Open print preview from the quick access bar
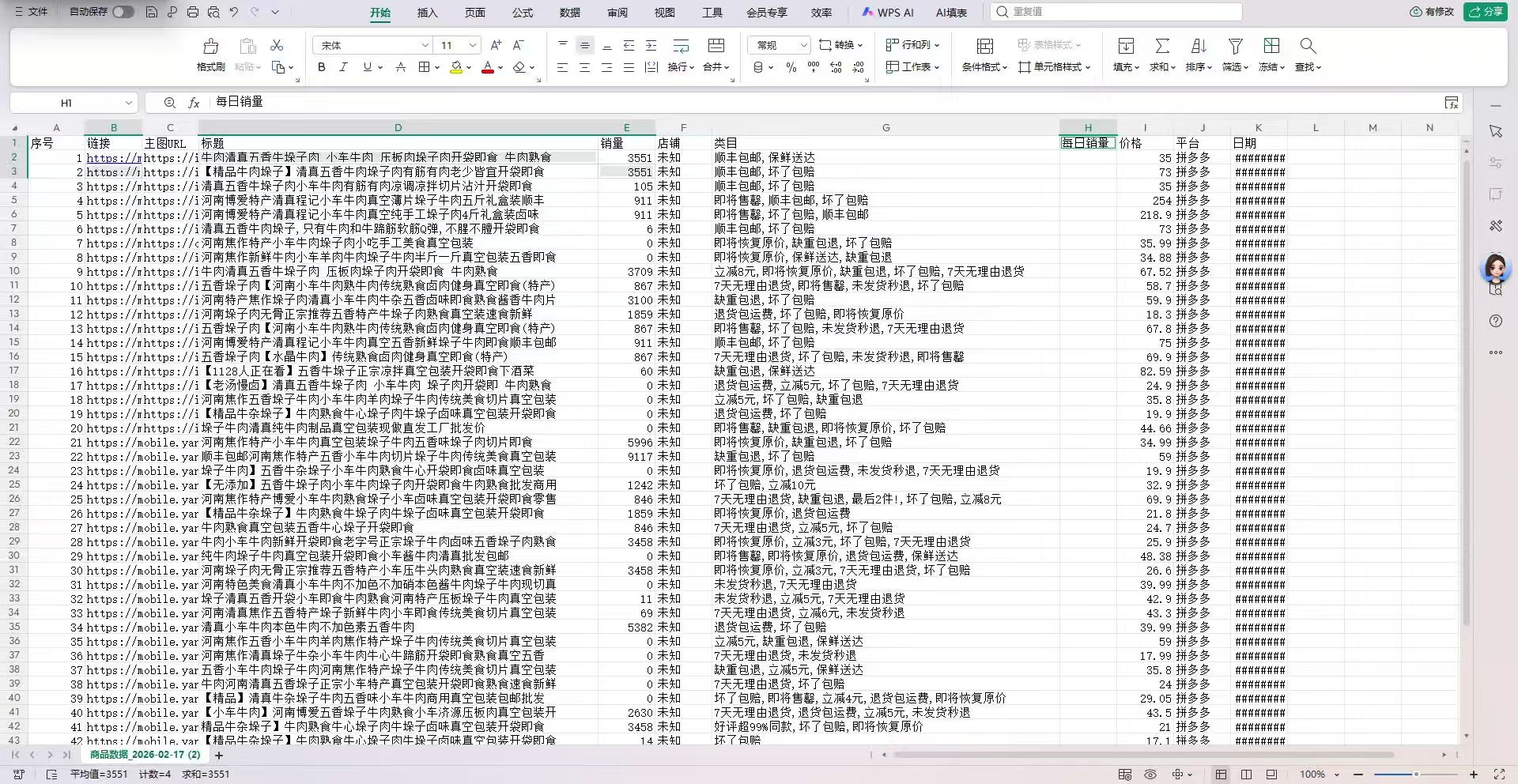The image size is (1518, 784). (213, 12)
